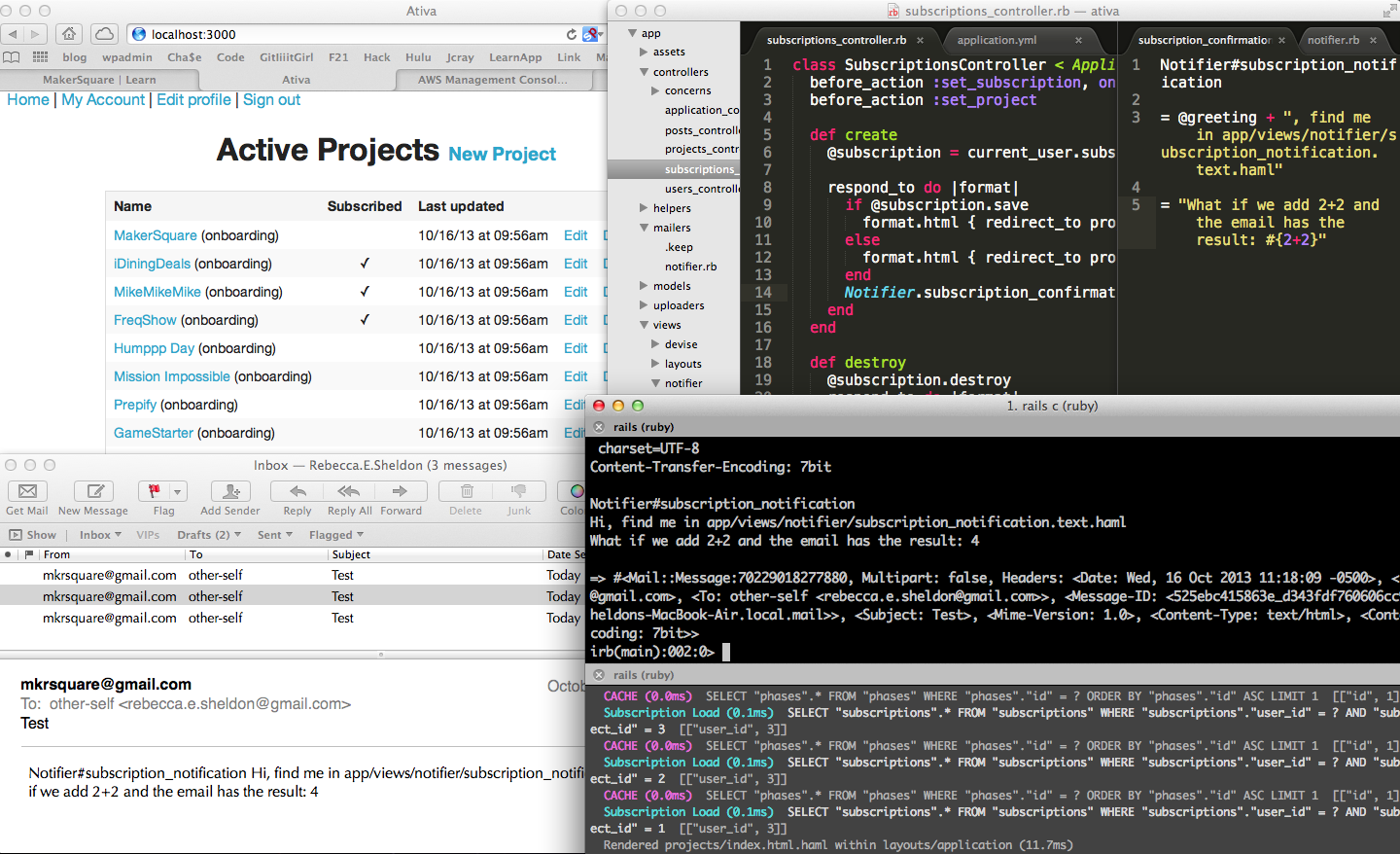This screenshot has width=1400, height=854.
Task: Click the Colors wheel in Mail toolbar
Action: point(577,492)
